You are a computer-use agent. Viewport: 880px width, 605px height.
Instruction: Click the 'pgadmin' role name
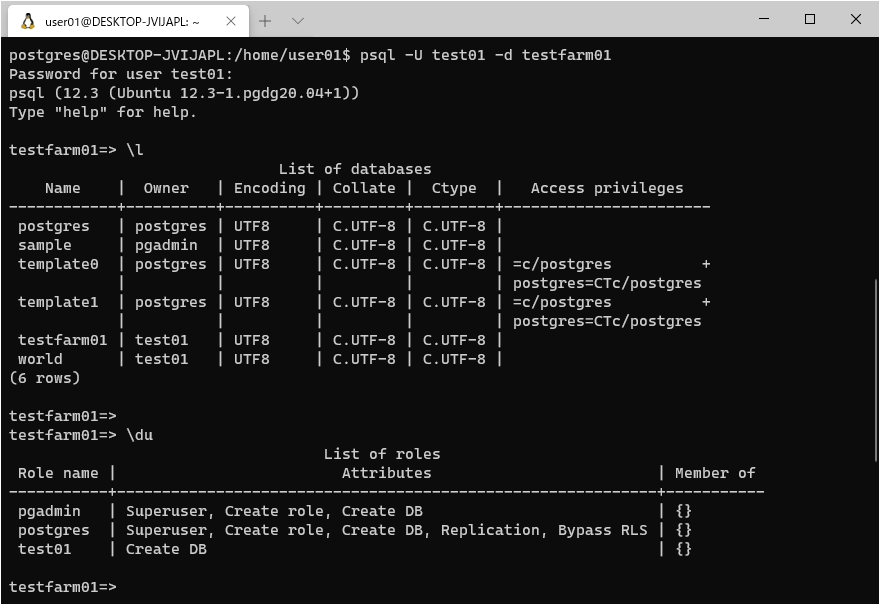(49, 512)
